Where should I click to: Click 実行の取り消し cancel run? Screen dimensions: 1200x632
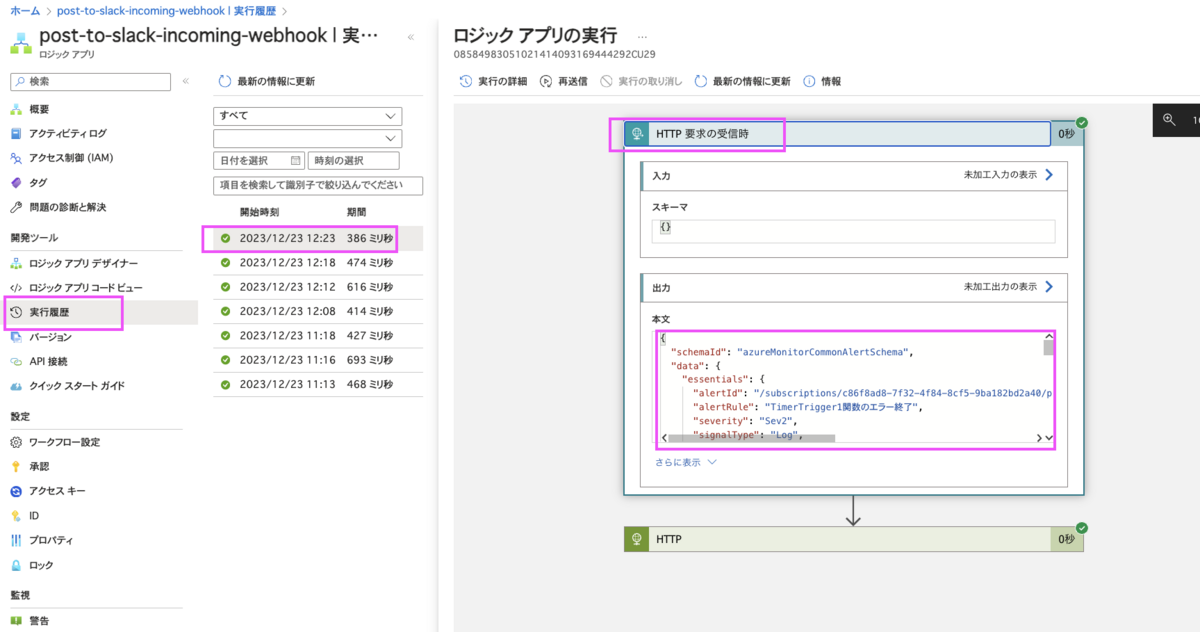pos(641,81)
